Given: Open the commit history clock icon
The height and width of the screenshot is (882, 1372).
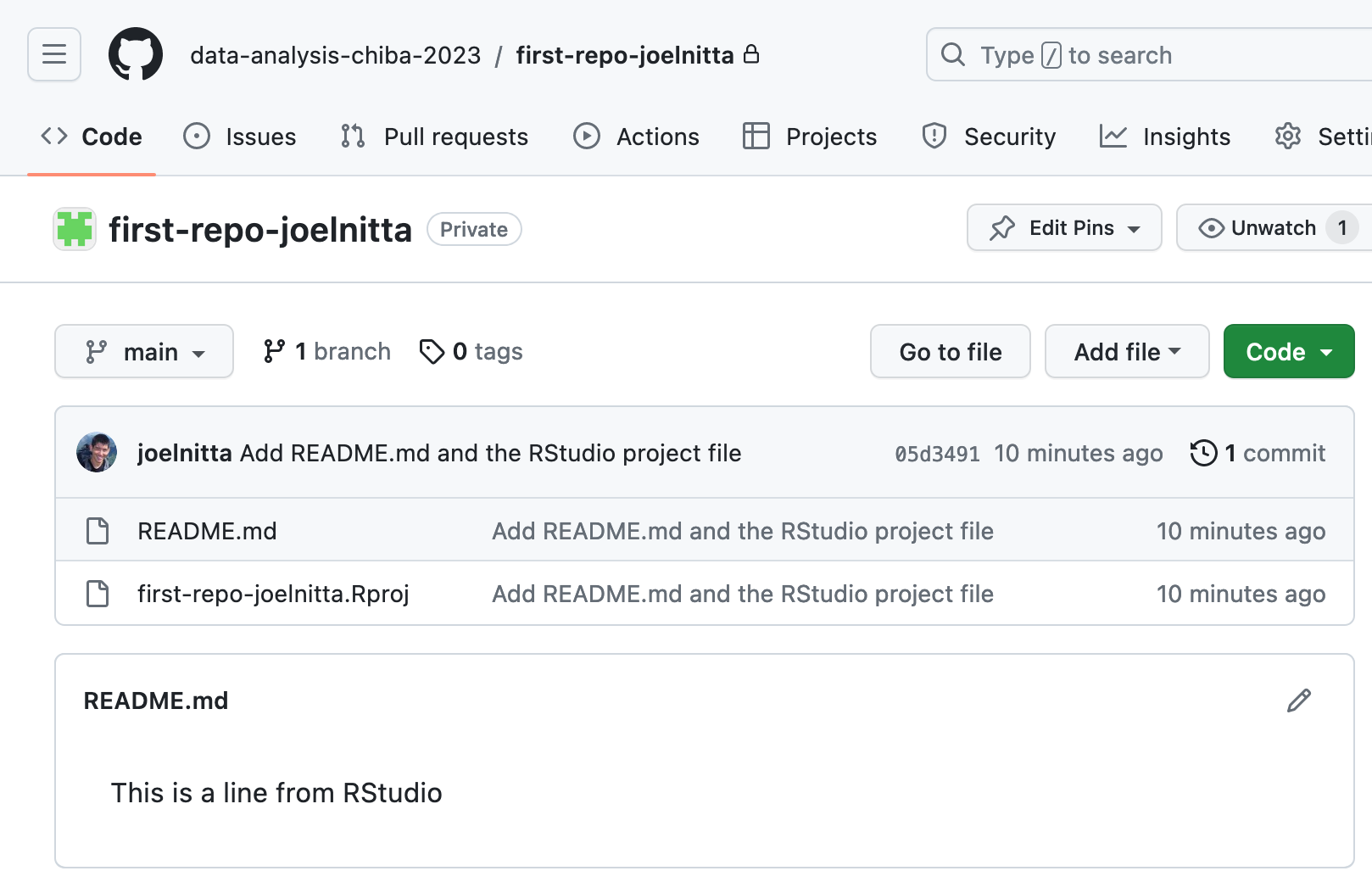Looking at the screenshot, I should (1203, 453).
